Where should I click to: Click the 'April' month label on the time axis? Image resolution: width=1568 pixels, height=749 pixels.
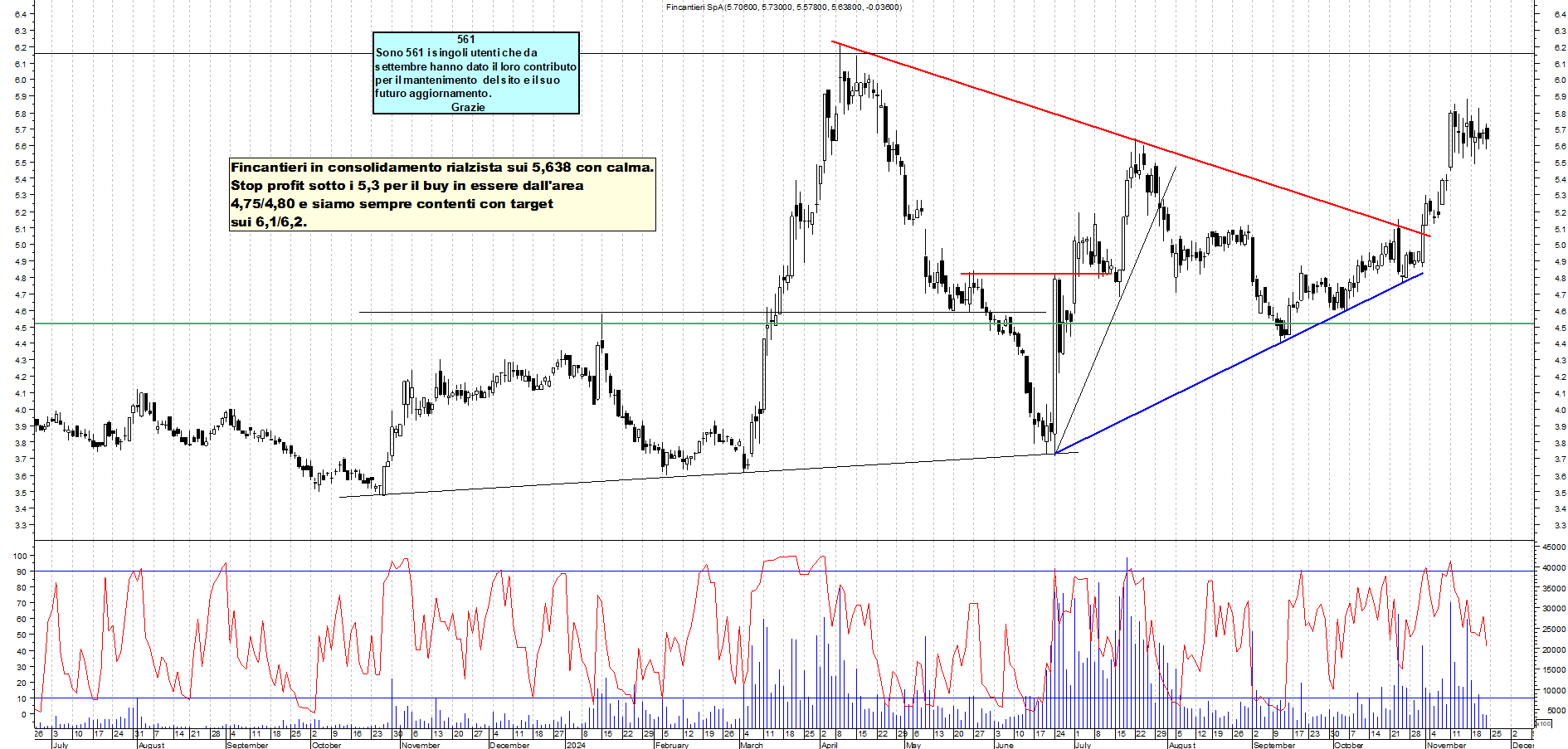pos(829,745)
